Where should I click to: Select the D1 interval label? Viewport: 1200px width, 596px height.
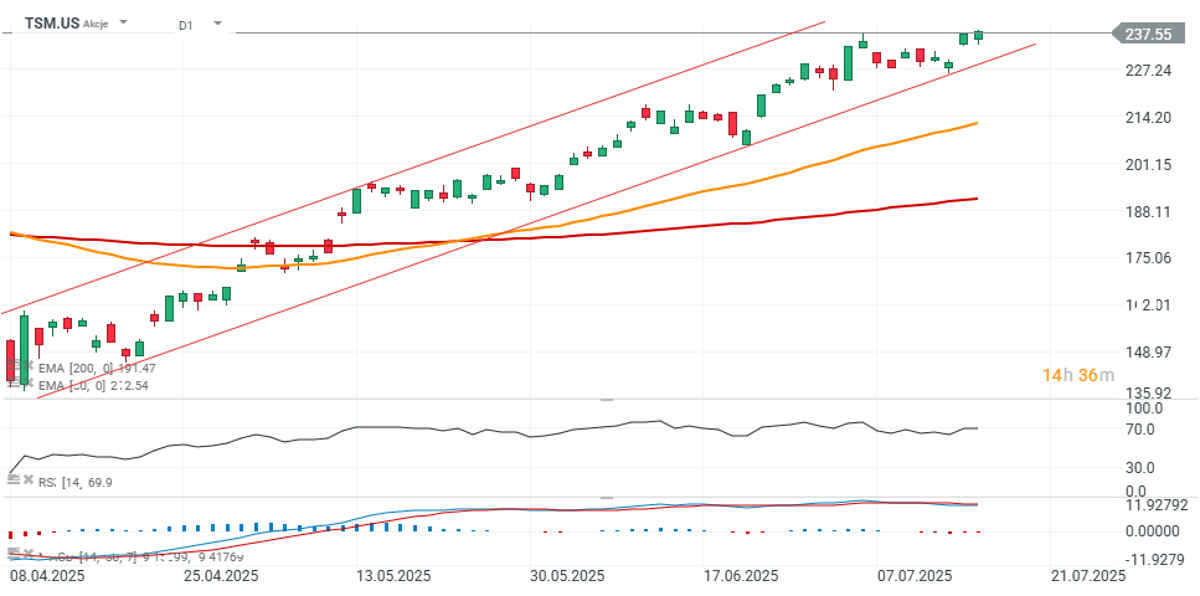186,26
